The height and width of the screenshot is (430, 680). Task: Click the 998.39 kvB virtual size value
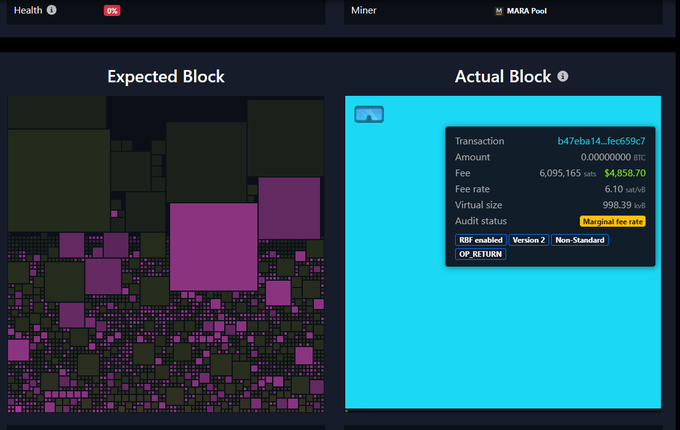[x=624, y=205]
